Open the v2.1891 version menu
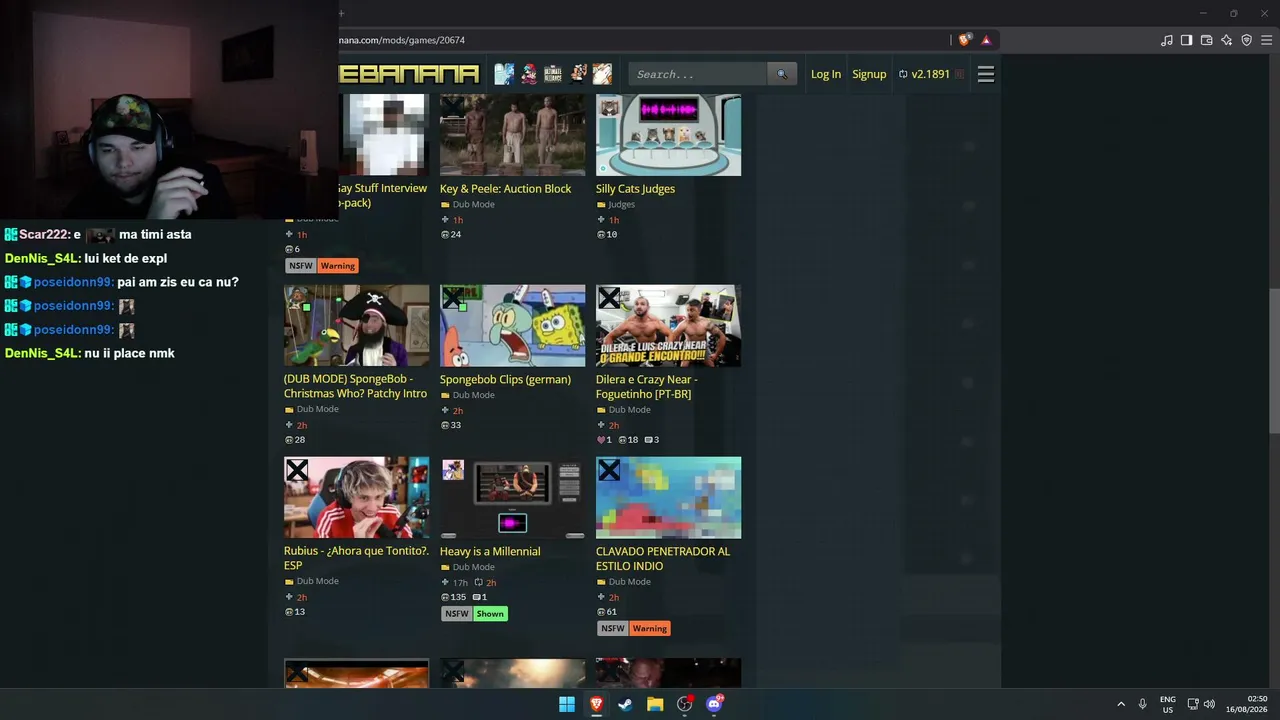Viewport: 1280px width, 720px height. pyautogui.click(x=931, y=74)
